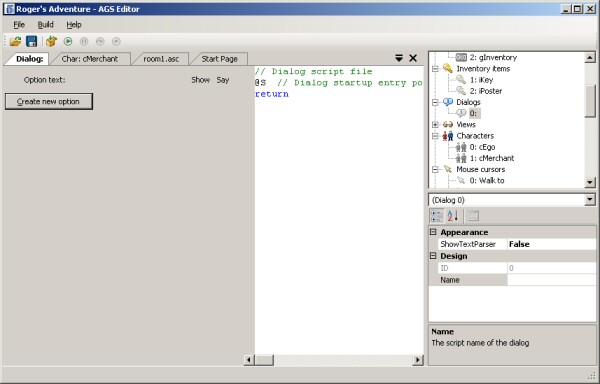Viewport: 600px width, 384px height.
Task: Click the greyed stop debug icon
Action: pos(116,41)
